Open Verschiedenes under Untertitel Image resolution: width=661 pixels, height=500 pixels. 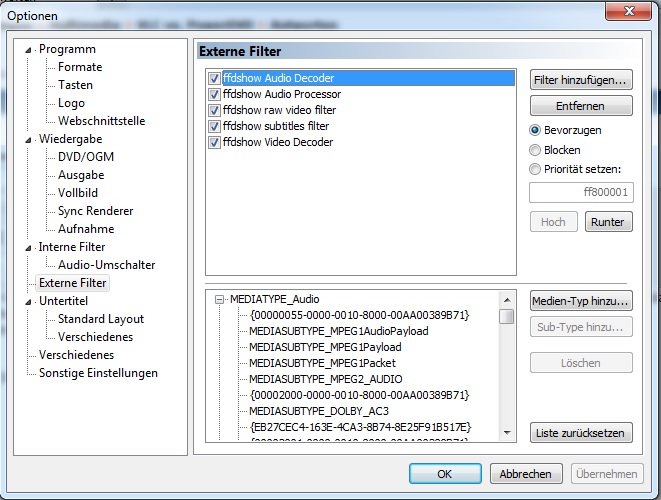96,337
